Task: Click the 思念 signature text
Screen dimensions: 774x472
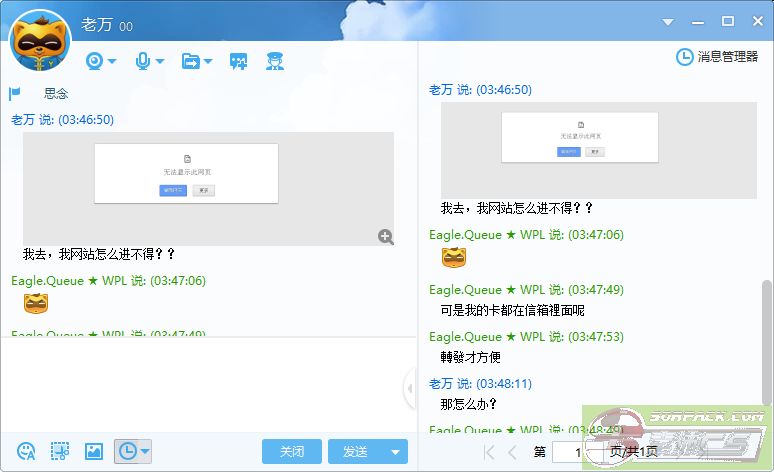Action: [56, 93]
